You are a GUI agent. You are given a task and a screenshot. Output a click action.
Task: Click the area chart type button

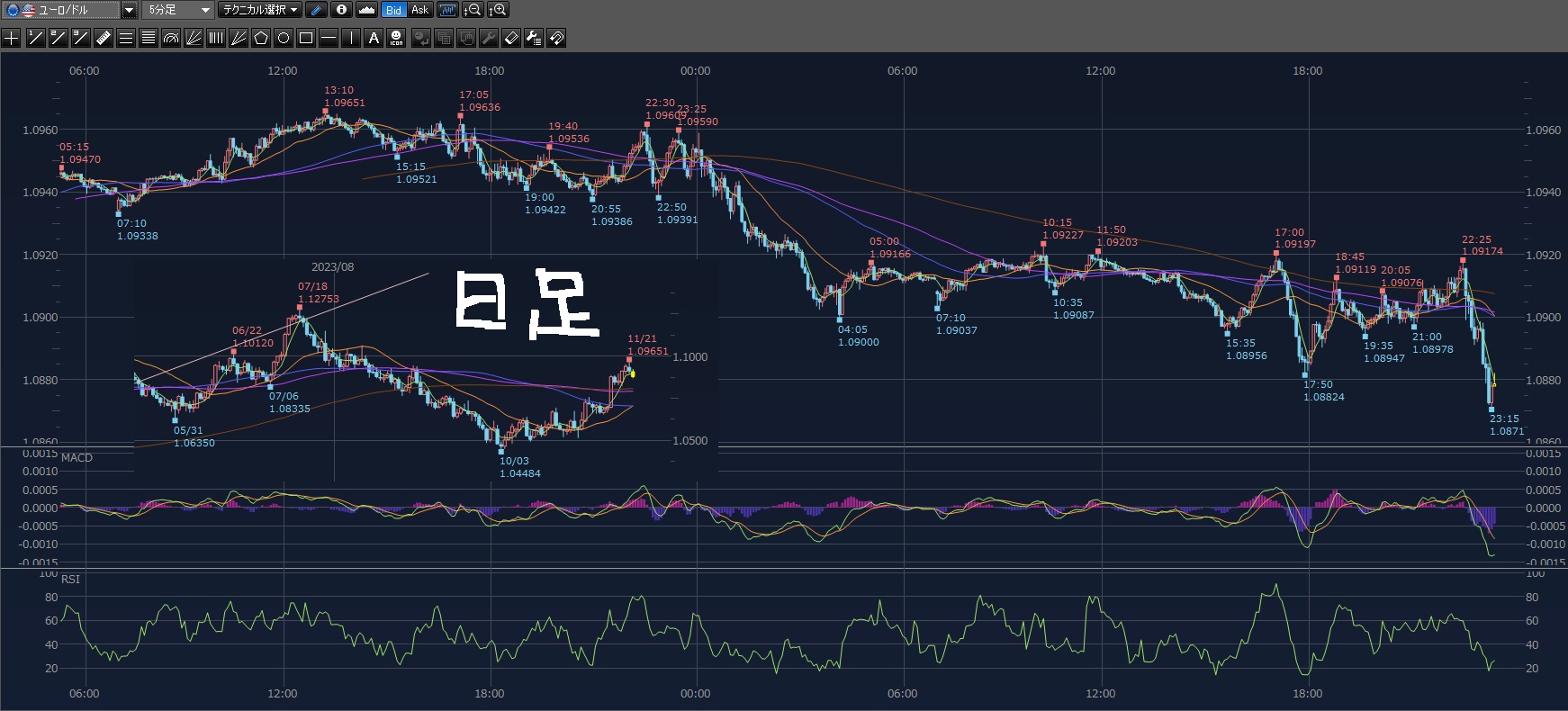[366, 10]
